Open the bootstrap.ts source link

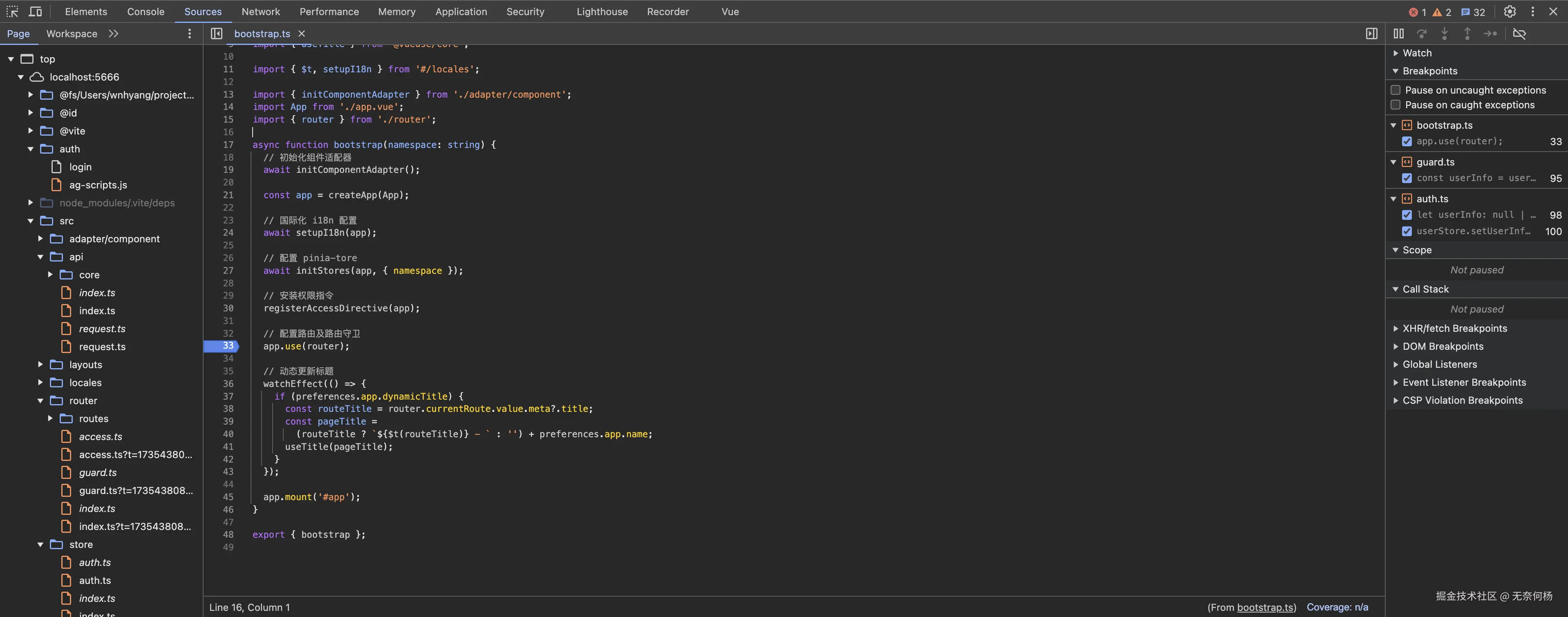pos(1266,607)
